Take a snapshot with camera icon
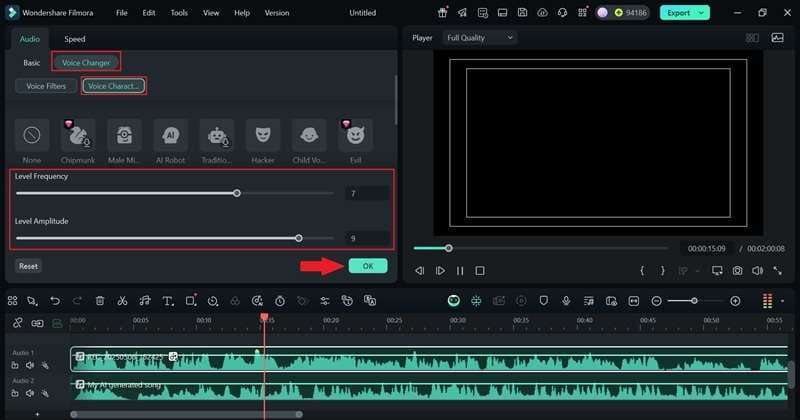 click(738, 271)
